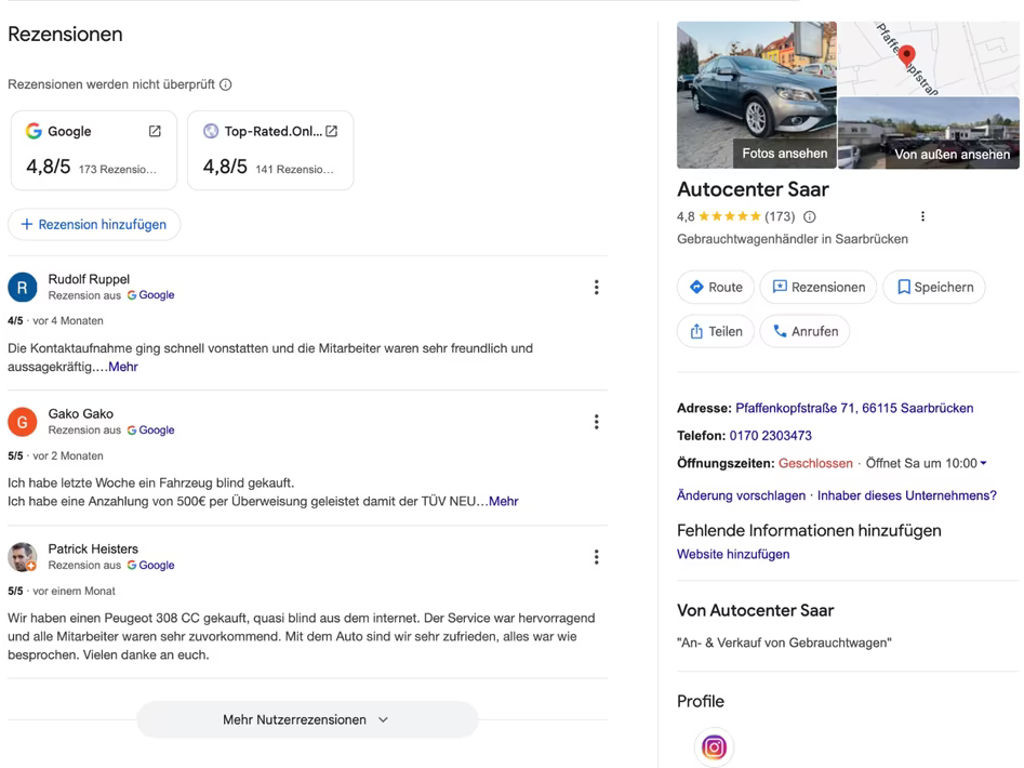
Task: Click Patrick Heisters' profile photo
Action: coord(22,557)
